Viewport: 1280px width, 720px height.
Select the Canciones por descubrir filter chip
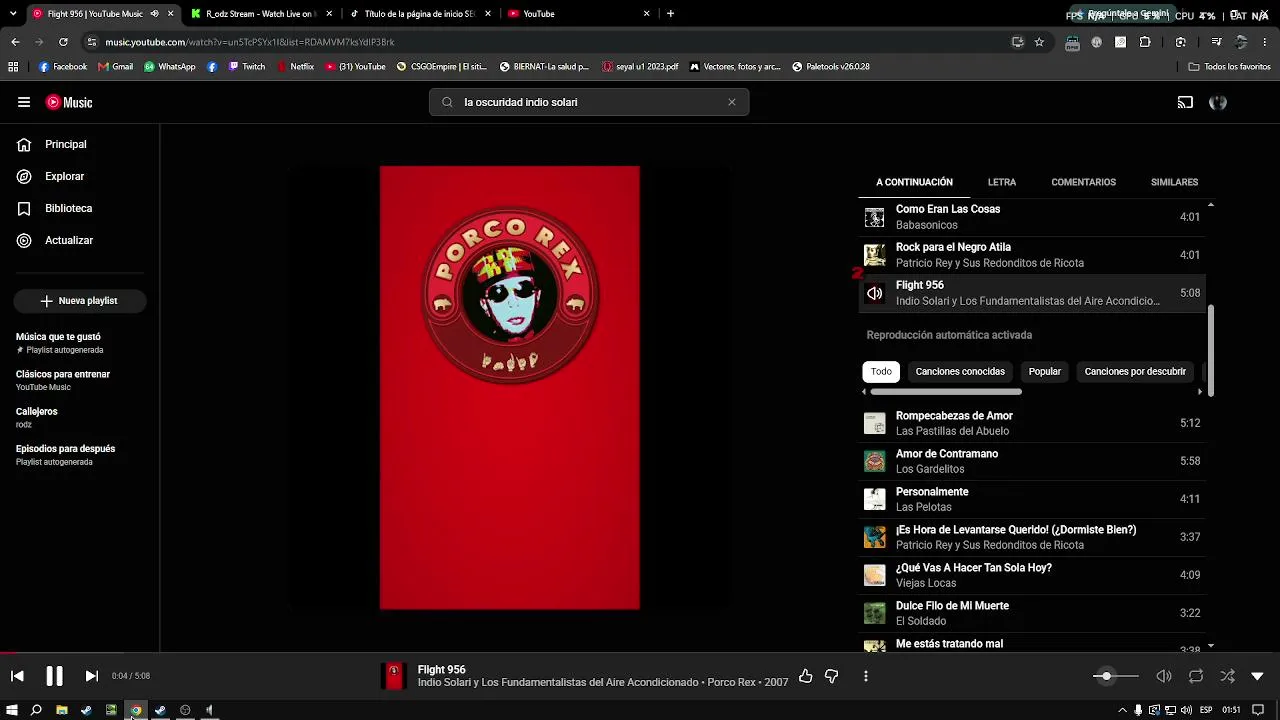coord(1135,371)
